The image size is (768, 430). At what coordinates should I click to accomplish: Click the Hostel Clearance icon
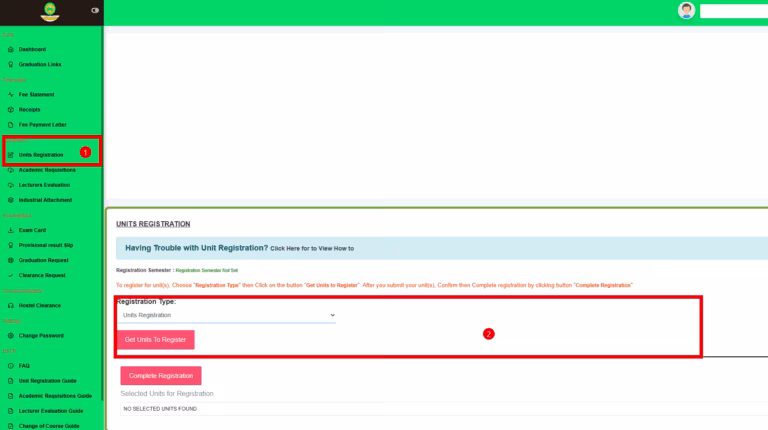click(11, 306)
